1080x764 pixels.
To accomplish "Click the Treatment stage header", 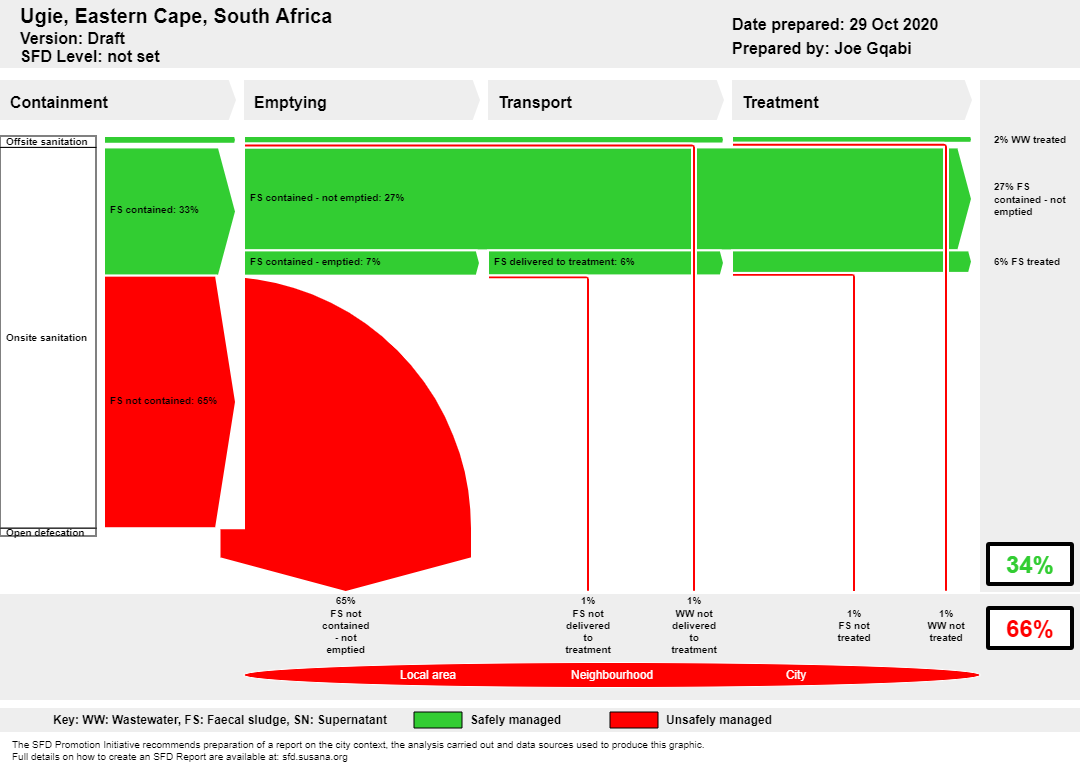I will [x=851, y=101].
